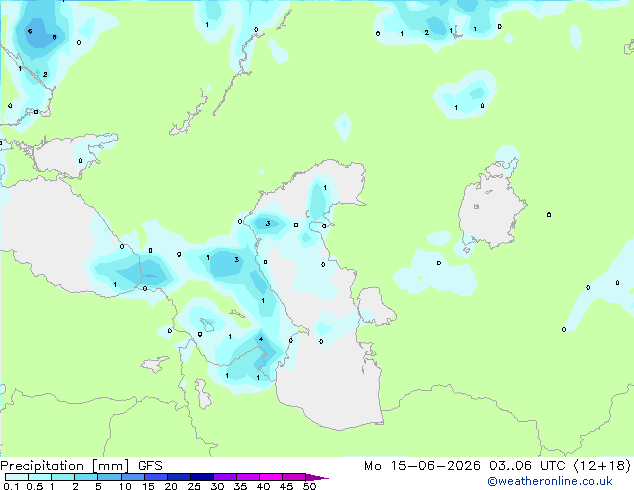Pick the 15 to 20 mm legend swatch
This screenshot has width=634, height=490.
click(155, 477)
